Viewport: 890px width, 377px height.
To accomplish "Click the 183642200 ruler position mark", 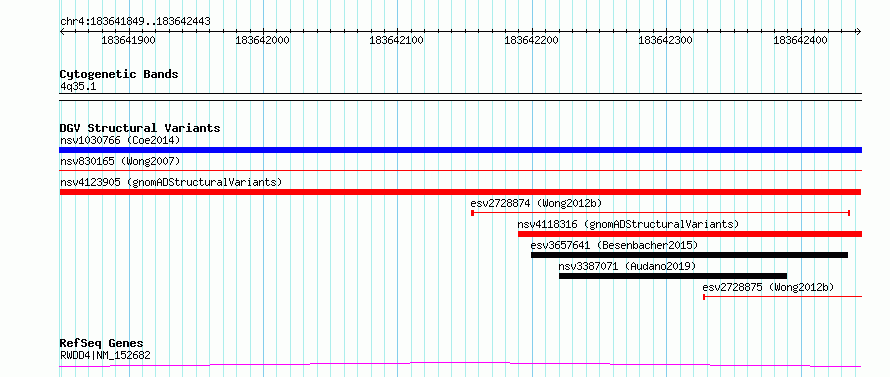I will pos(531,41).
